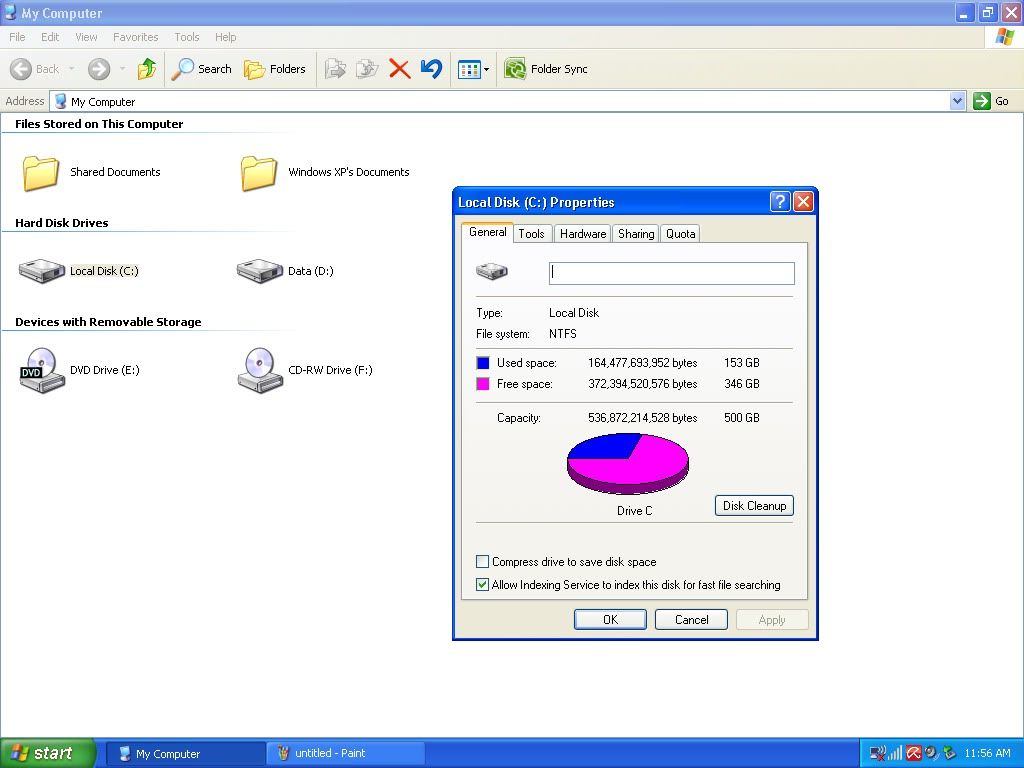Click the Drive C pie chart
This screenshot has height=768, width=1024.
(x=628, y=464)
